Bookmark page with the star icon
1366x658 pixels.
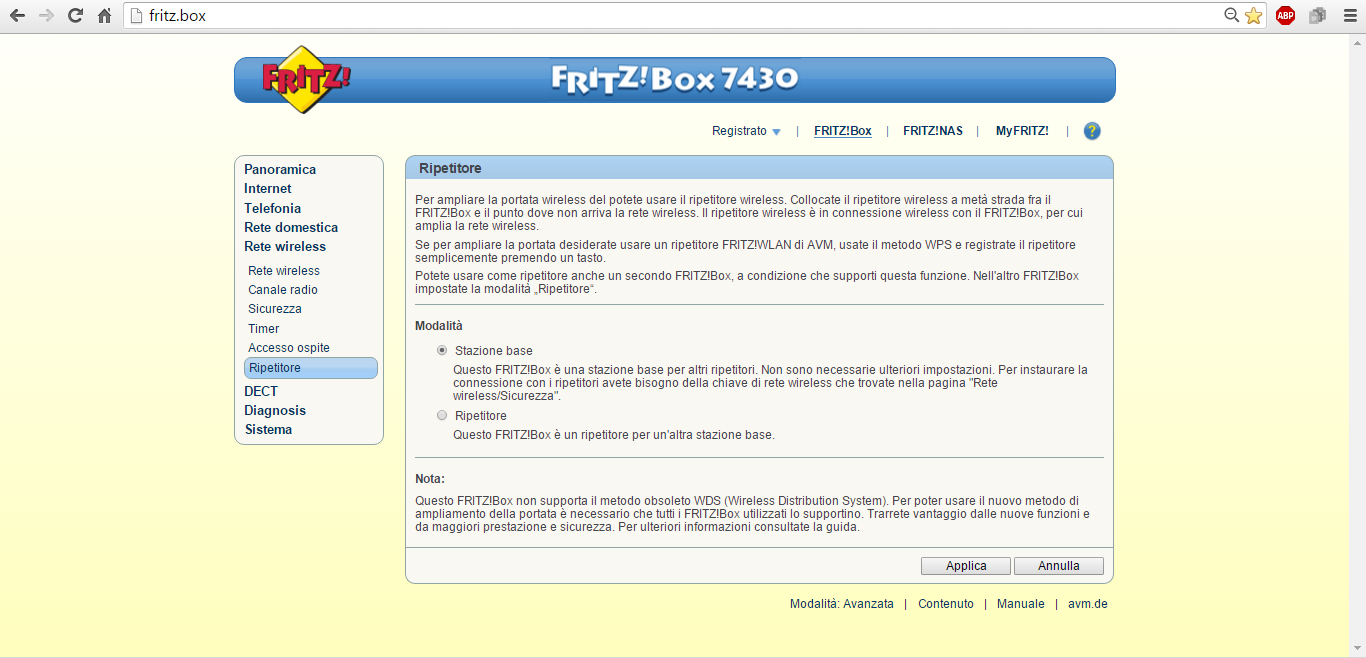(1253, 16)
